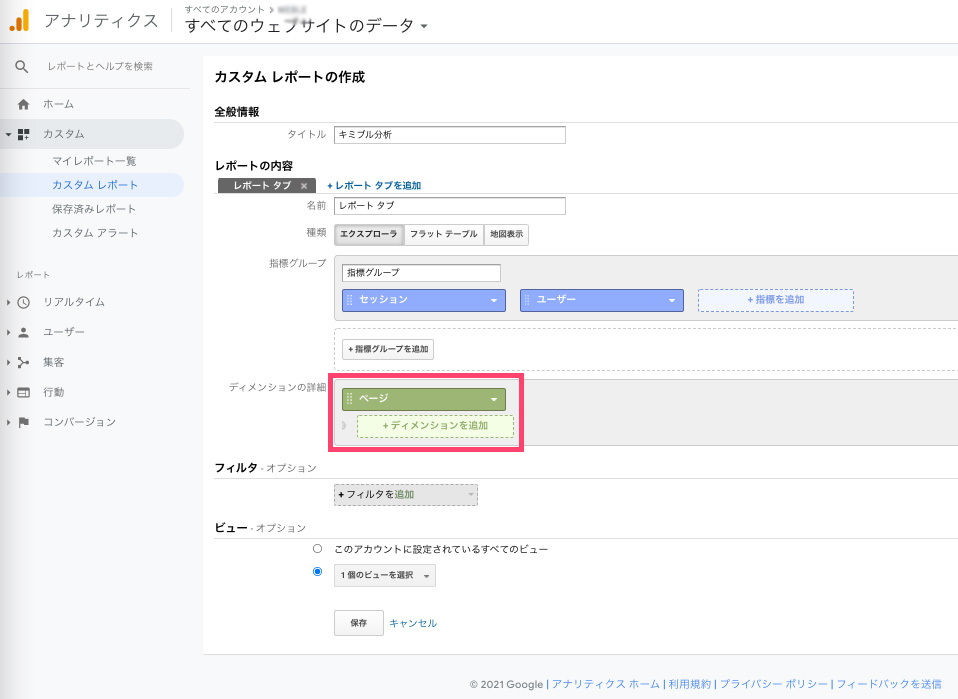Click the レポートとヘルプを検索 search field
Screen dimensions: 958x699
[100, 67]
